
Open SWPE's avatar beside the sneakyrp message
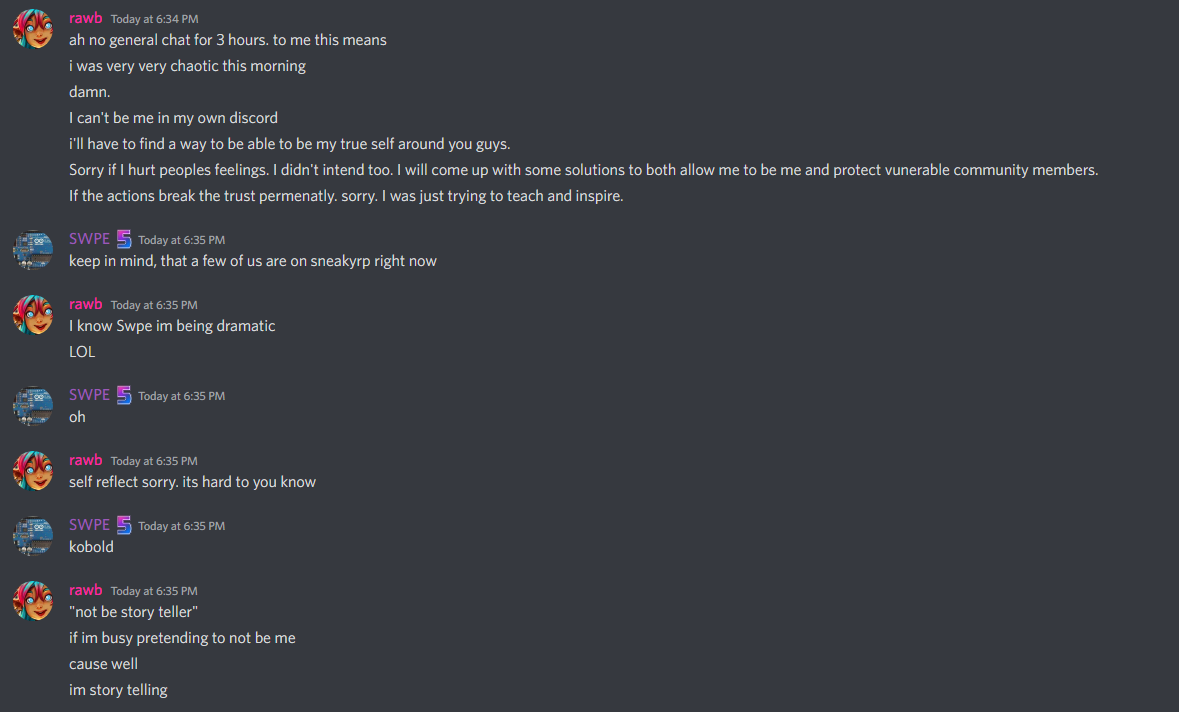coord(33,250)
